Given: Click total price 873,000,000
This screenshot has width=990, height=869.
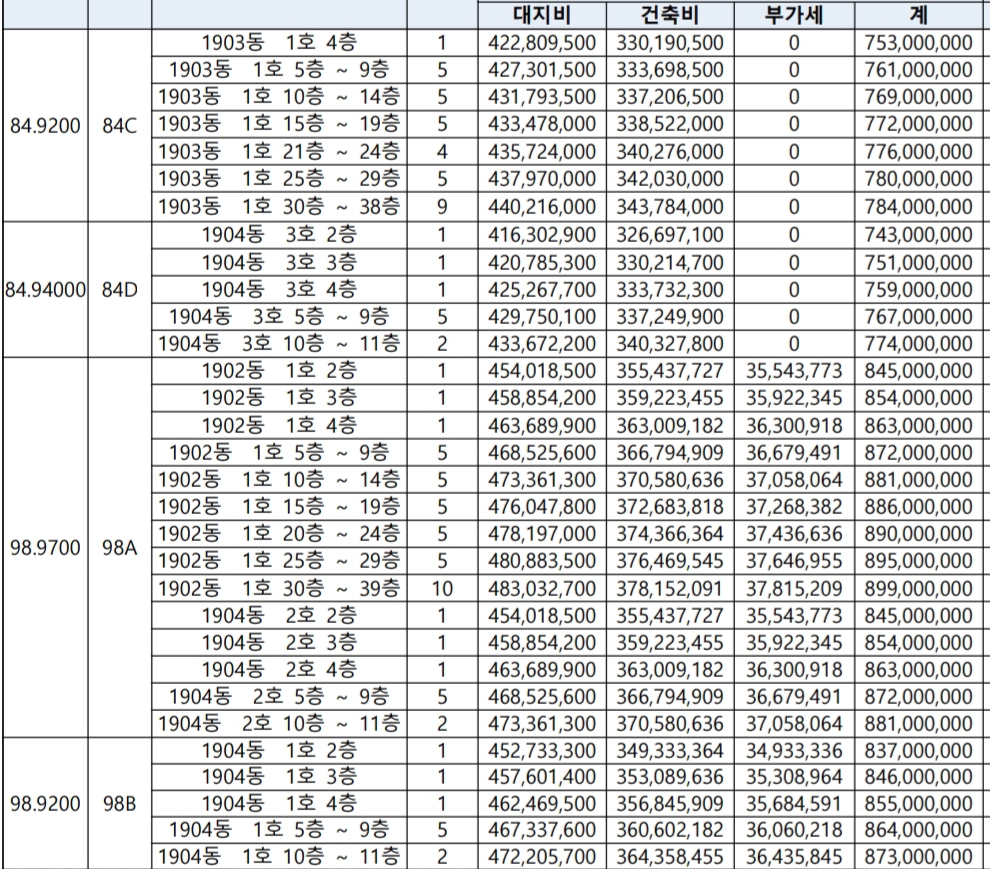Looking at the screenshot, I should 919,856.
